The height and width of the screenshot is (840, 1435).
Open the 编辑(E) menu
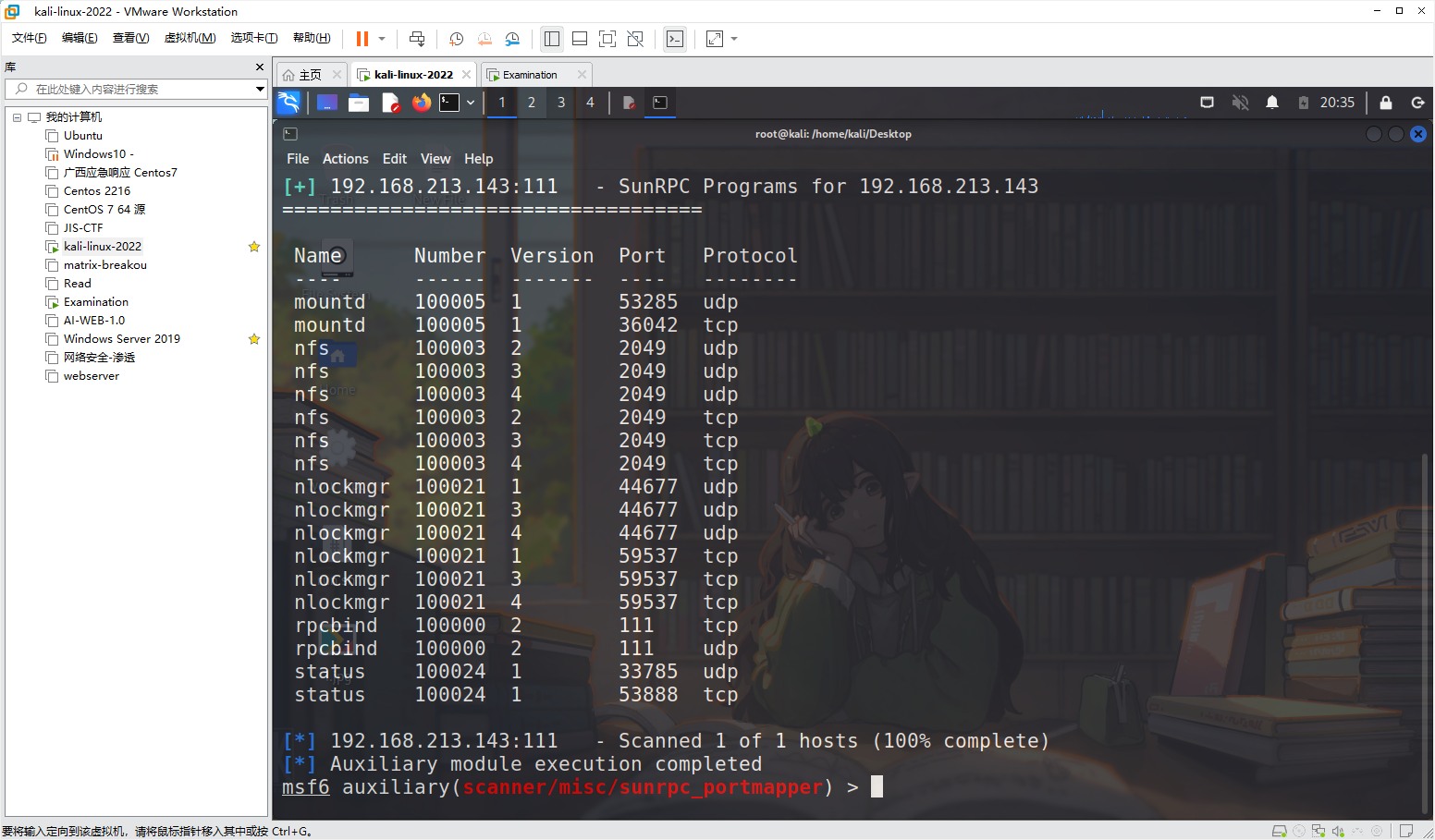80,38
